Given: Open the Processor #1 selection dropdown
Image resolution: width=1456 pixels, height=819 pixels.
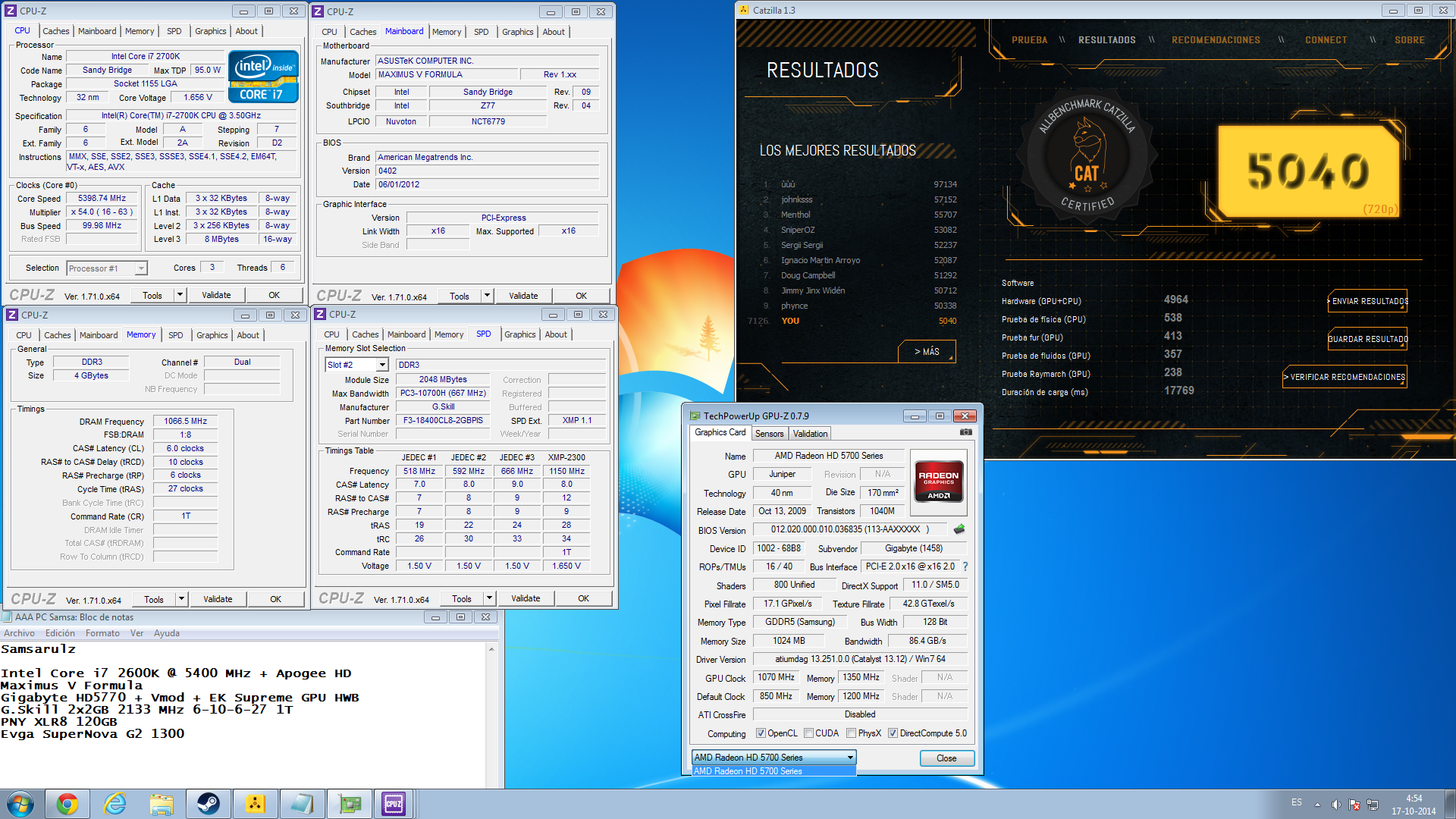Looking at the screenshot, I should [107, 268].
